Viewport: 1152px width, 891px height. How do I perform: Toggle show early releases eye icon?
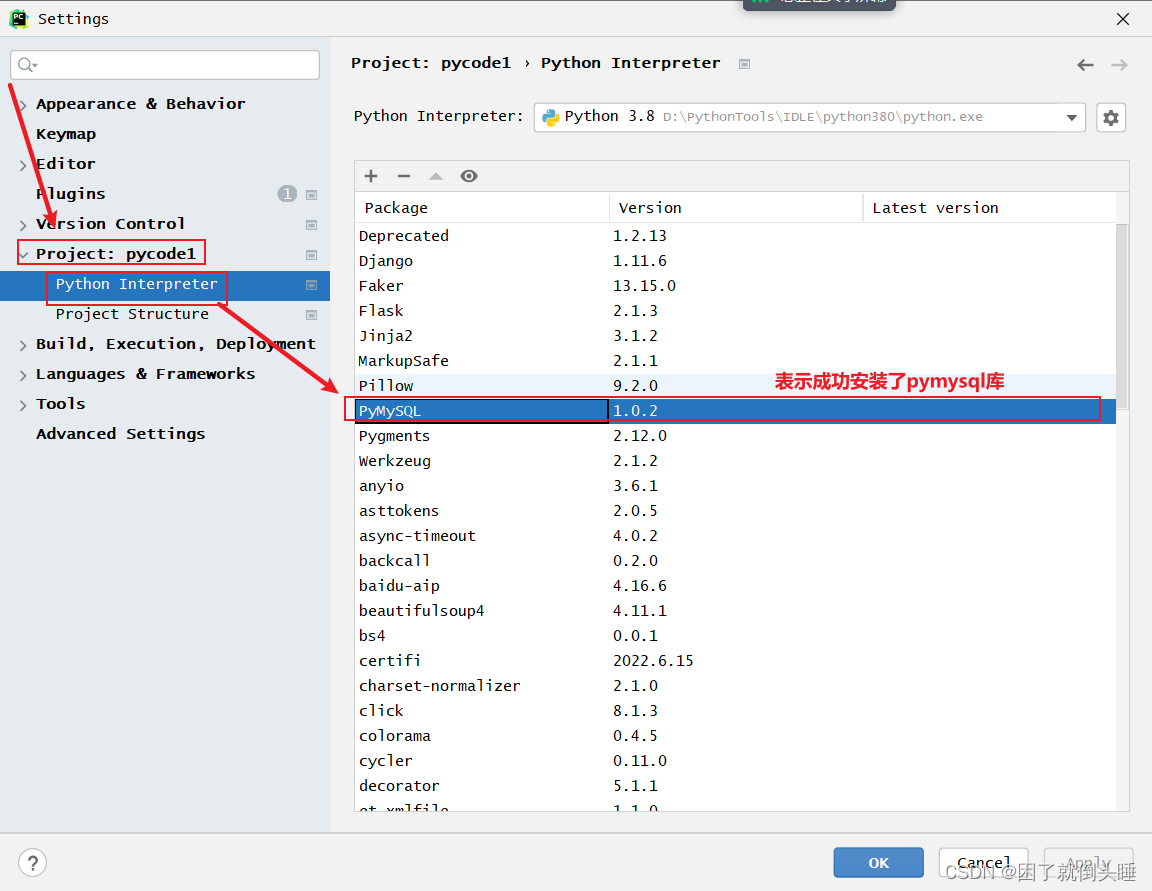coord(469,176)
